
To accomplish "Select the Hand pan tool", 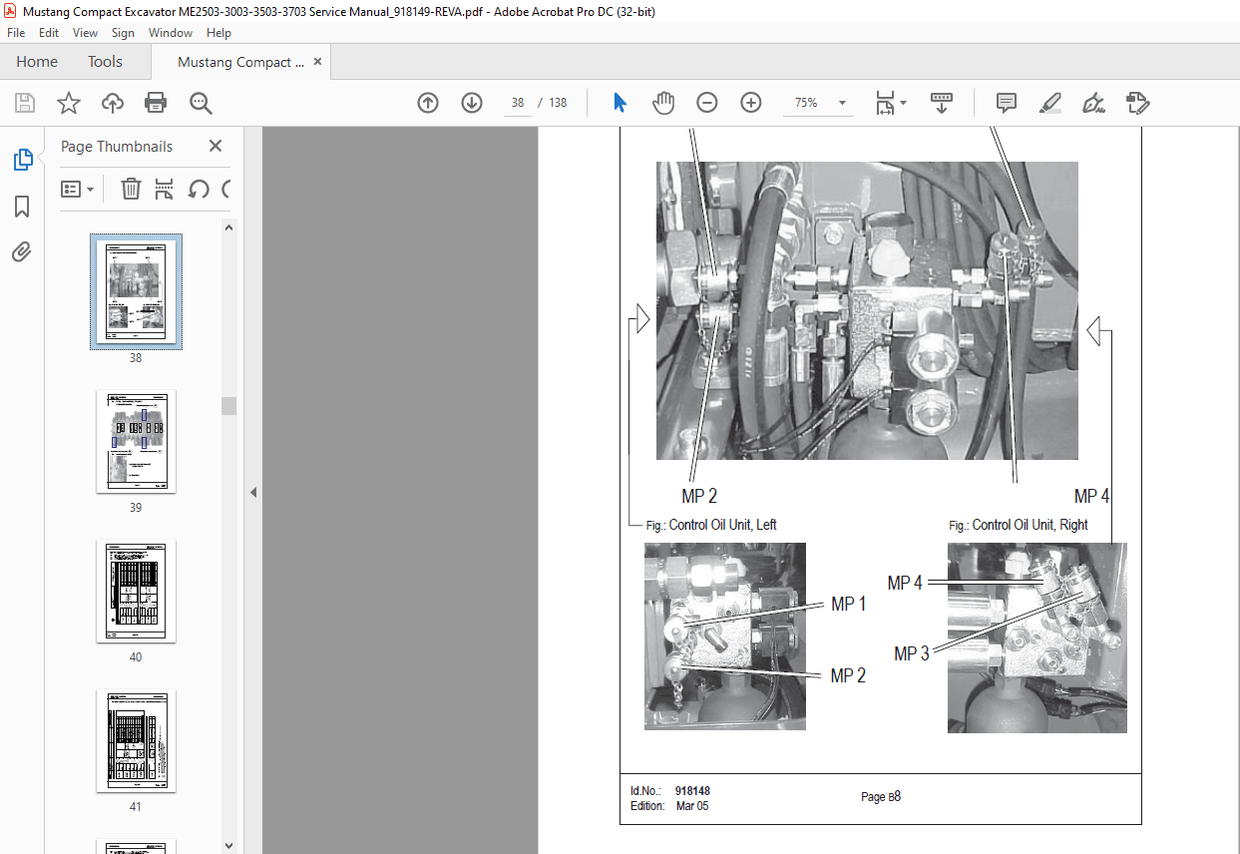I will [x=663, y=103].
